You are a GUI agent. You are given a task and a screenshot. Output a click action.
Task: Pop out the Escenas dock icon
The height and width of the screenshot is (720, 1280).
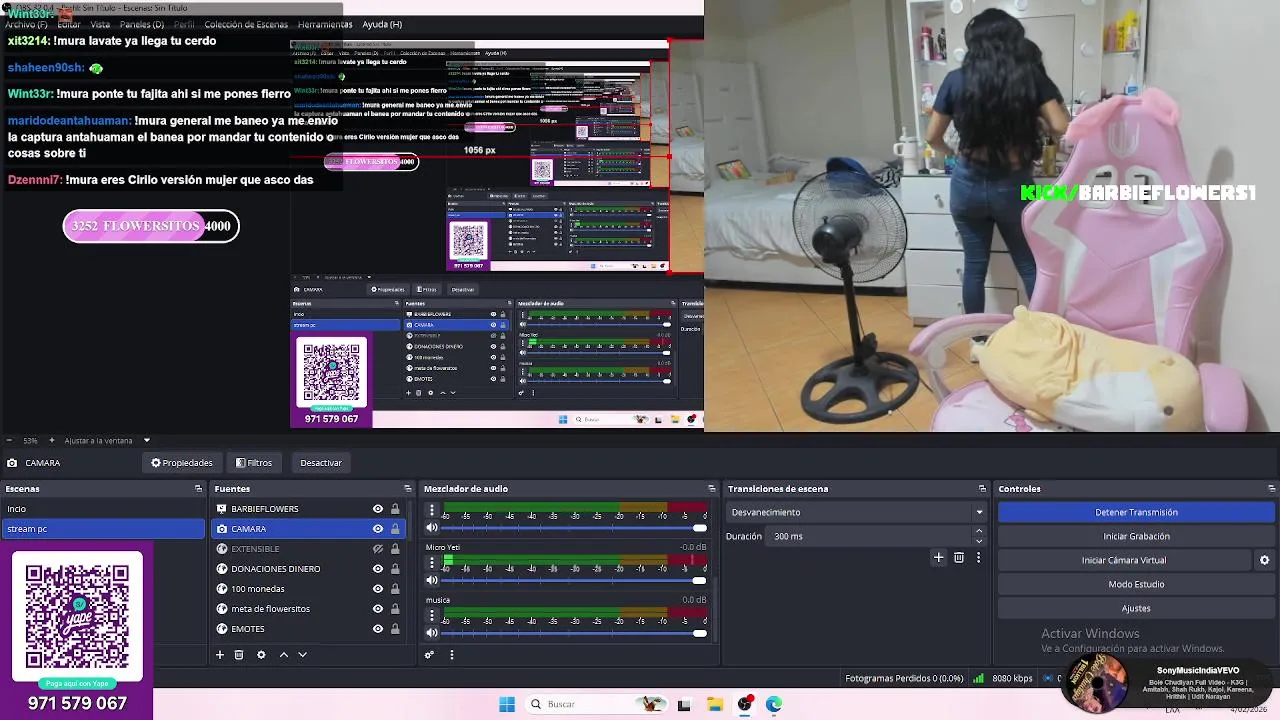pos(198,489)
